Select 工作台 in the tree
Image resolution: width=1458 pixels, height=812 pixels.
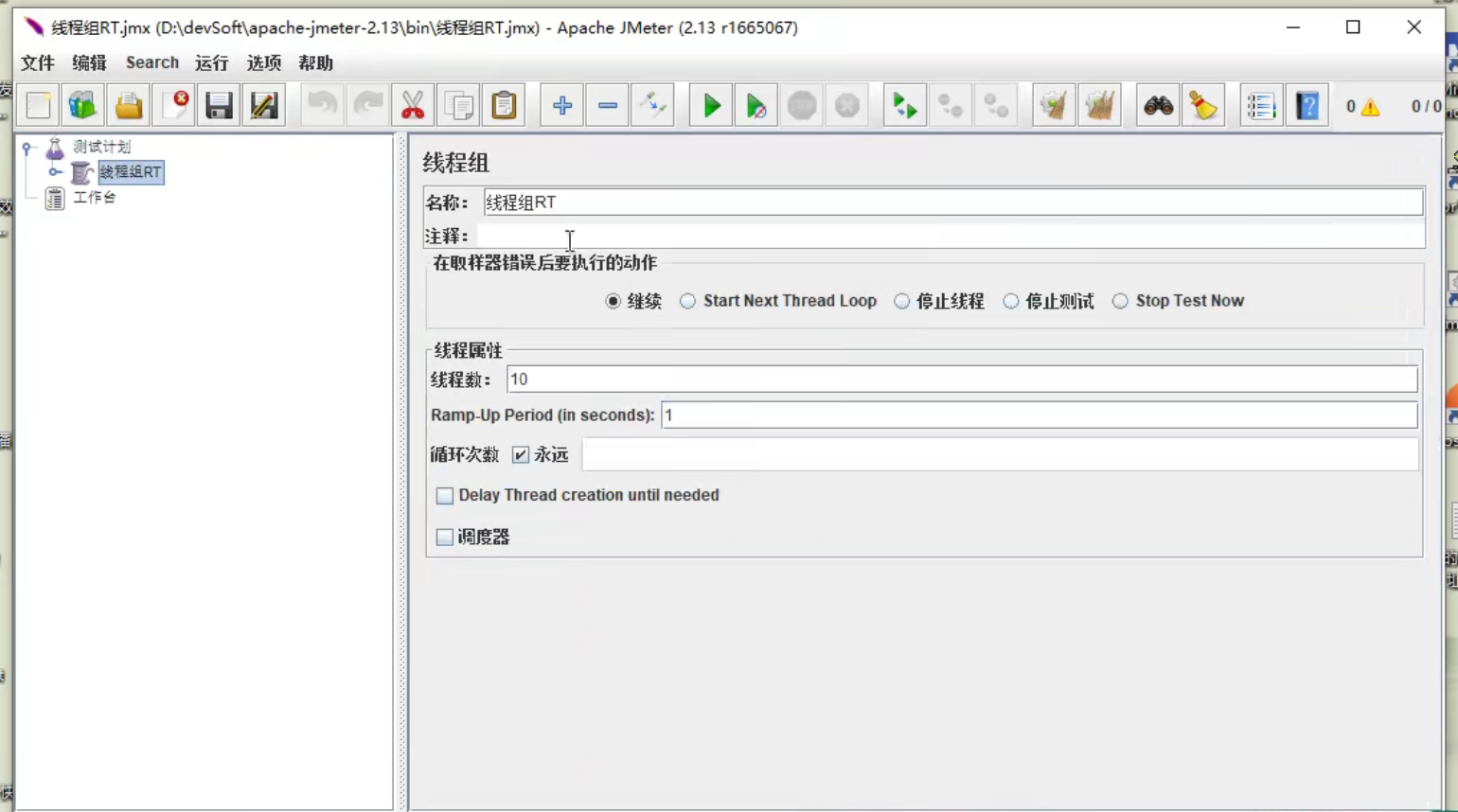(x=95, y=198)
